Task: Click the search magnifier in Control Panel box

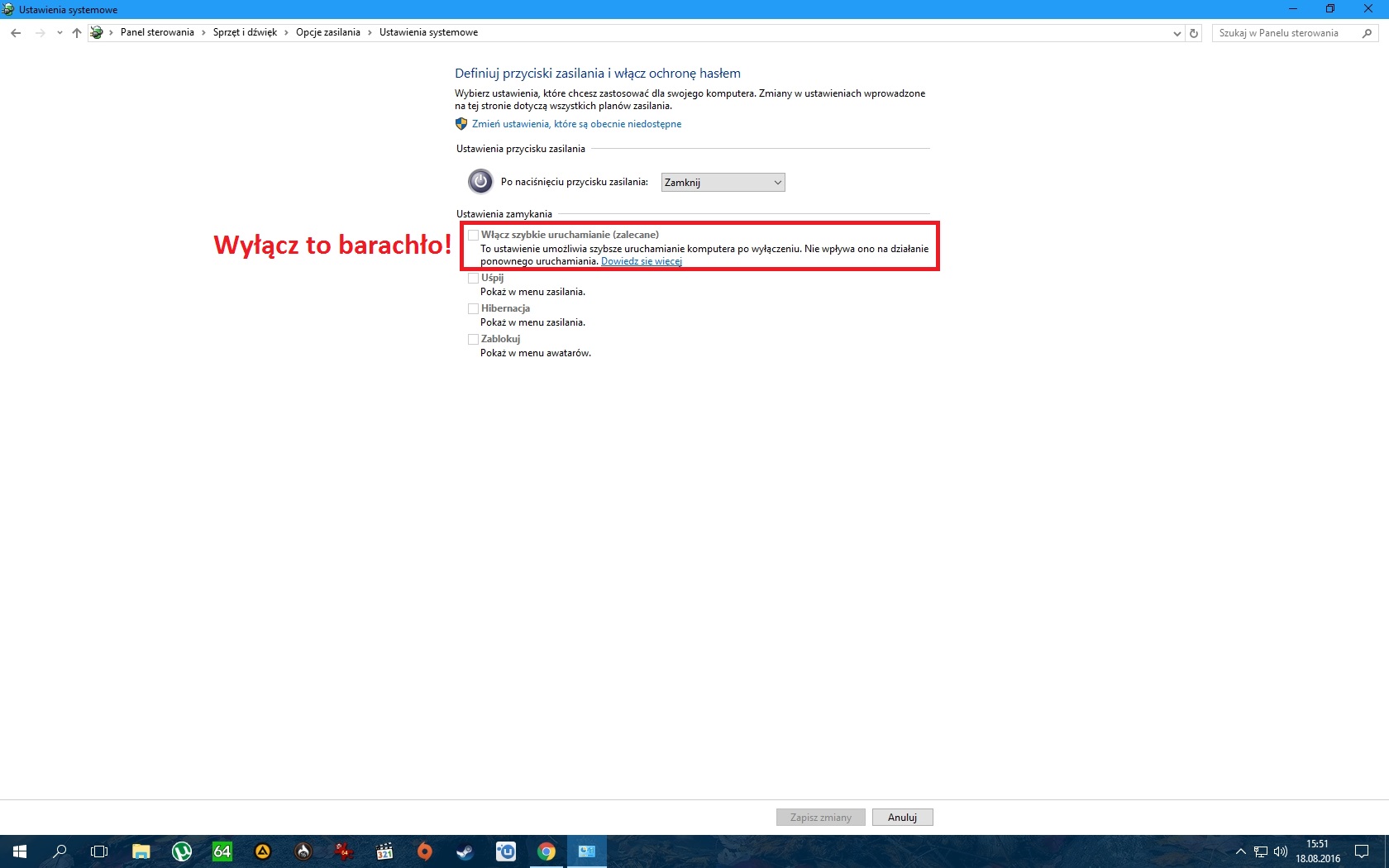Action: click(x=1367, y=33)
